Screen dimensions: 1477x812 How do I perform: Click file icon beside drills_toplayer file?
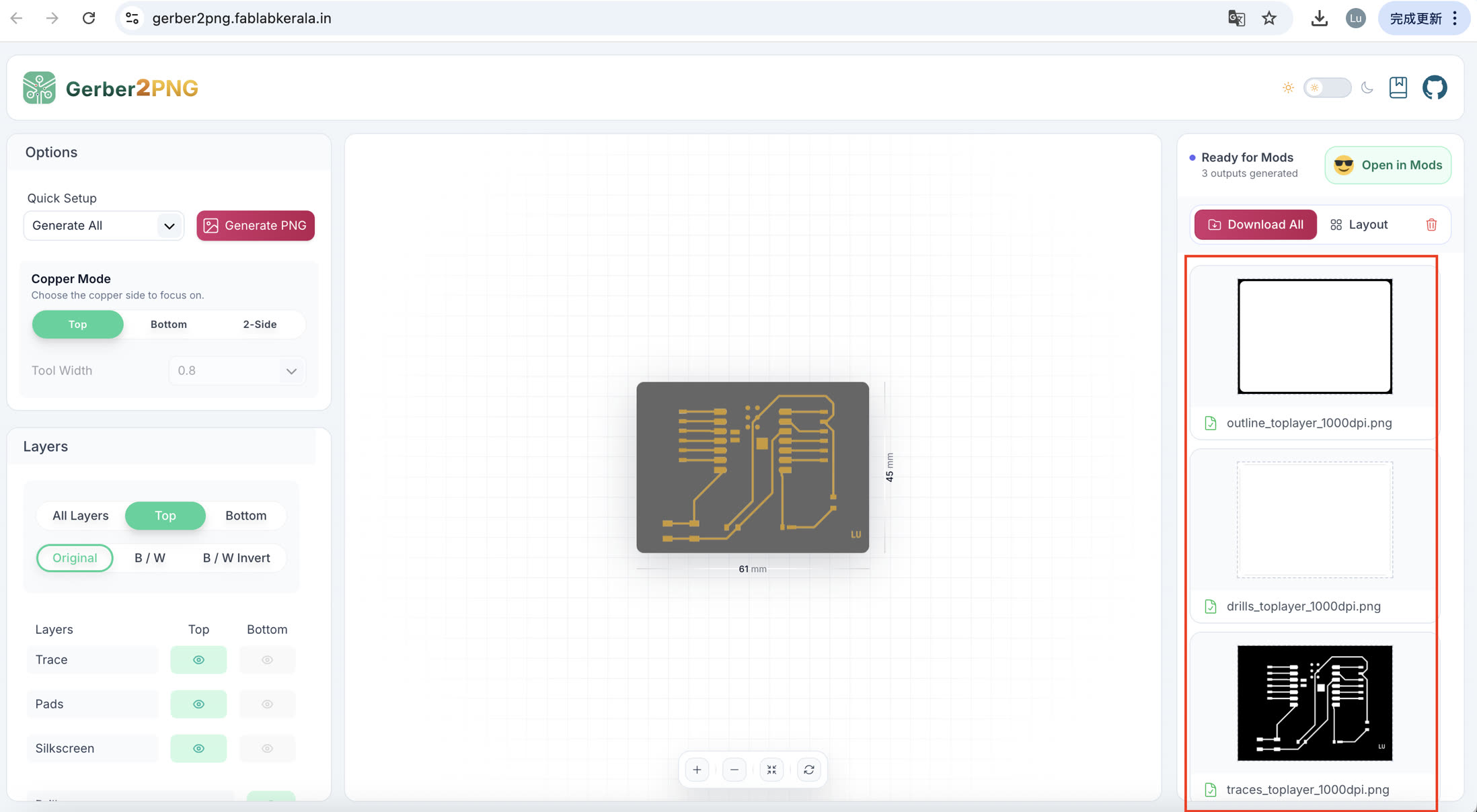[1211, 606]
